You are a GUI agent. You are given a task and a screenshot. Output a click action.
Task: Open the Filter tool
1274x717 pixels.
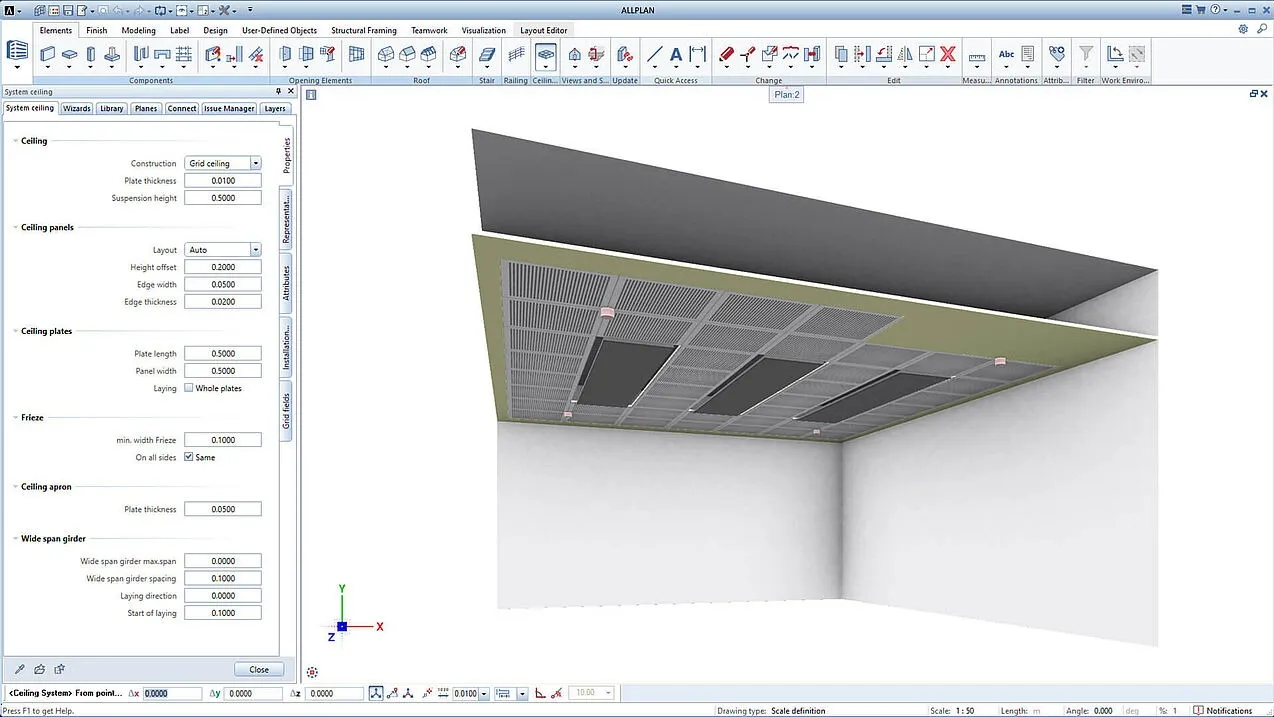pos(1084,54)
